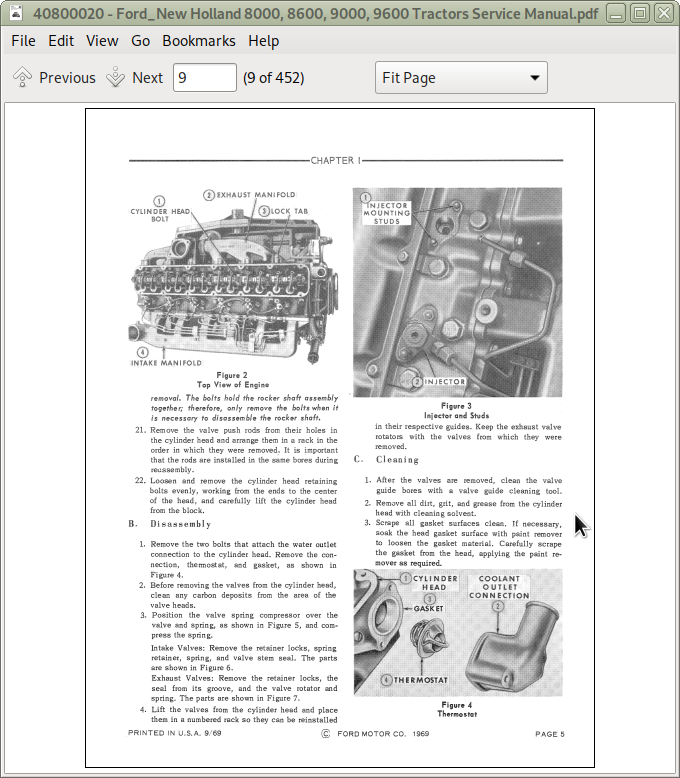
Task: Click the 'B. Disassembly' section heading
Action: click(x=170, y=524)
